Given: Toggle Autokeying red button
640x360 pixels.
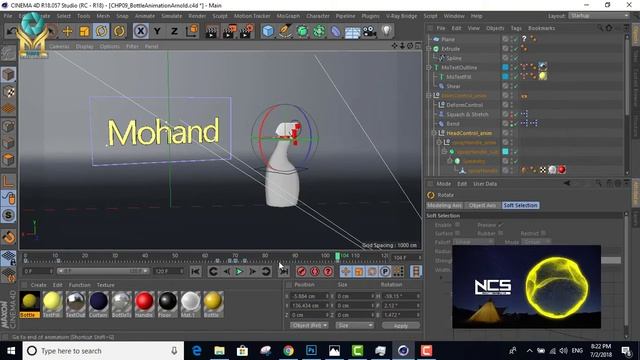Looking at the screenshot, I should pyautogui.click(x=315, y=271).
